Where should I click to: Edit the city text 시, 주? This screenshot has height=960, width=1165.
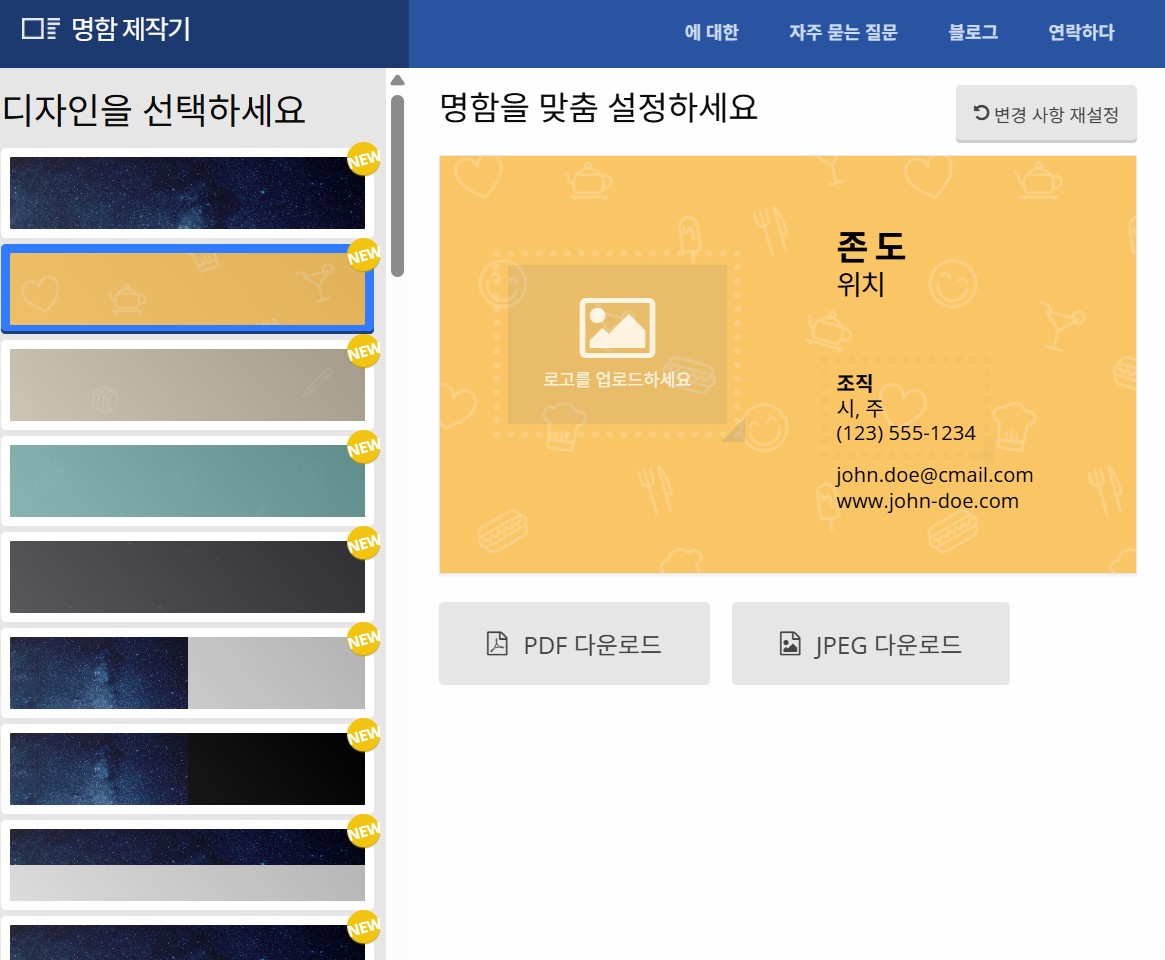(x=860, y=408)
